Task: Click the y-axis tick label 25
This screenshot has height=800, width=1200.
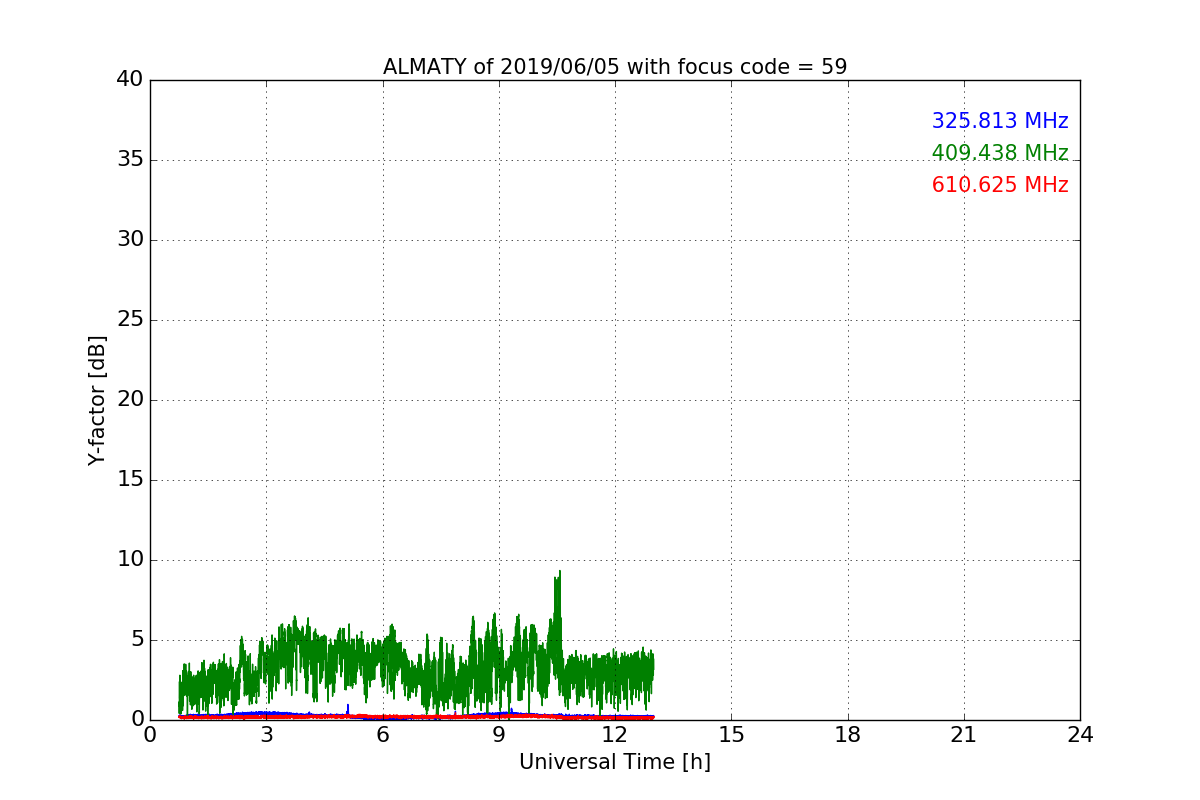Action: pyautogui.click(x=130, y=320)
